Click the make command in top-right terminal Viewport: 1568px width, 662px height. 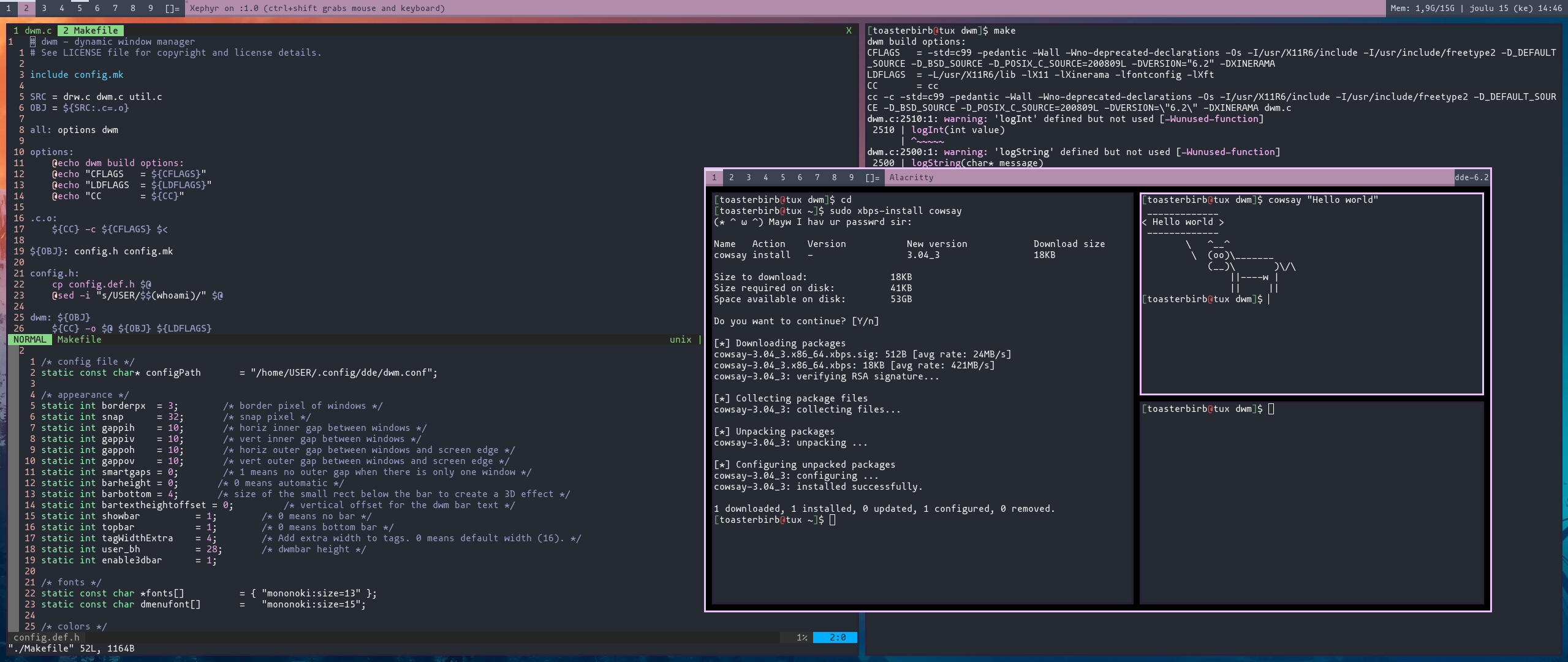coord(1004,31)
